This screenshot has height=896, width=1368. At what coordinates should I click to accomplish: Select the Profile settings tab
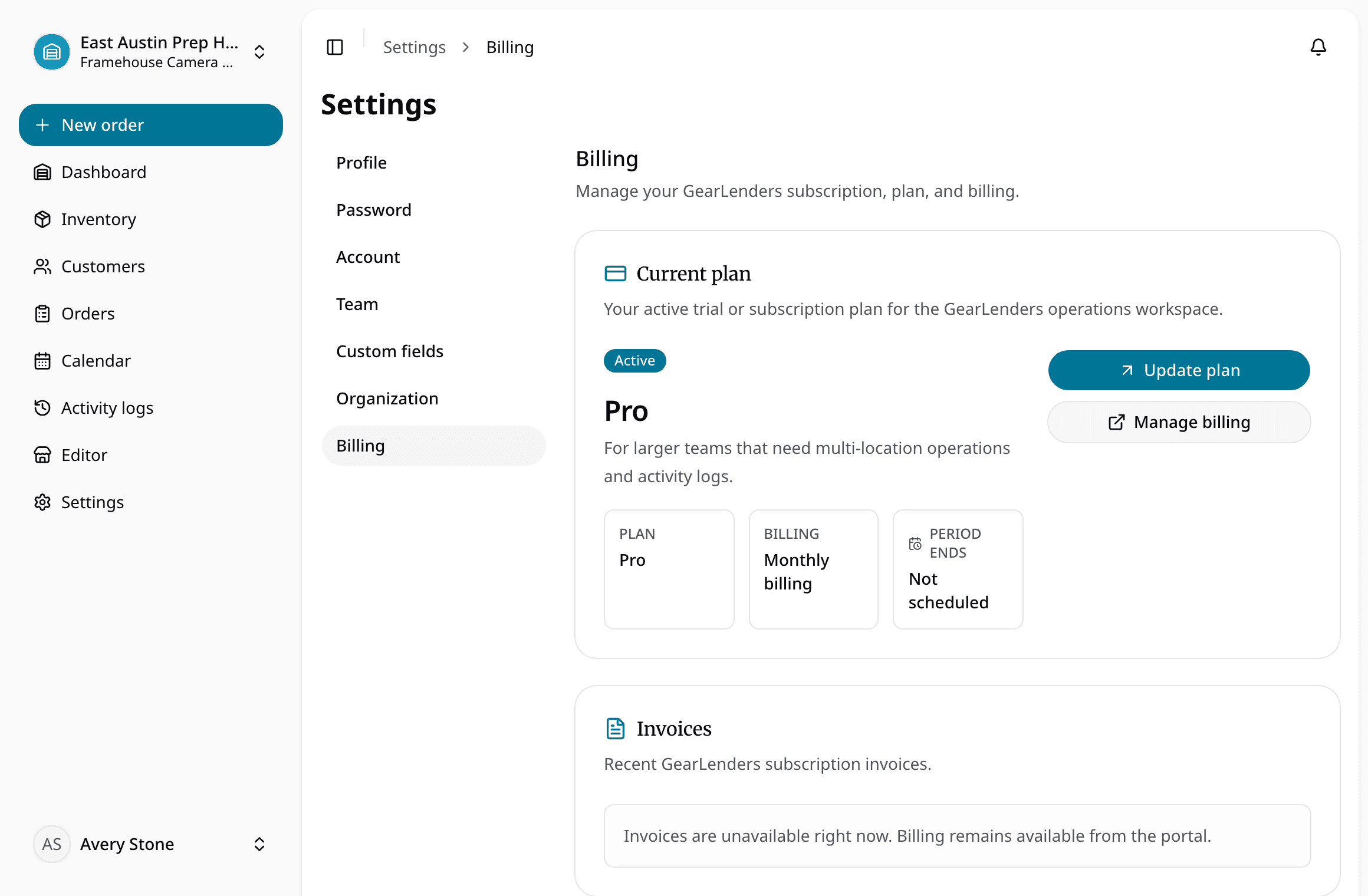point(433,163)
